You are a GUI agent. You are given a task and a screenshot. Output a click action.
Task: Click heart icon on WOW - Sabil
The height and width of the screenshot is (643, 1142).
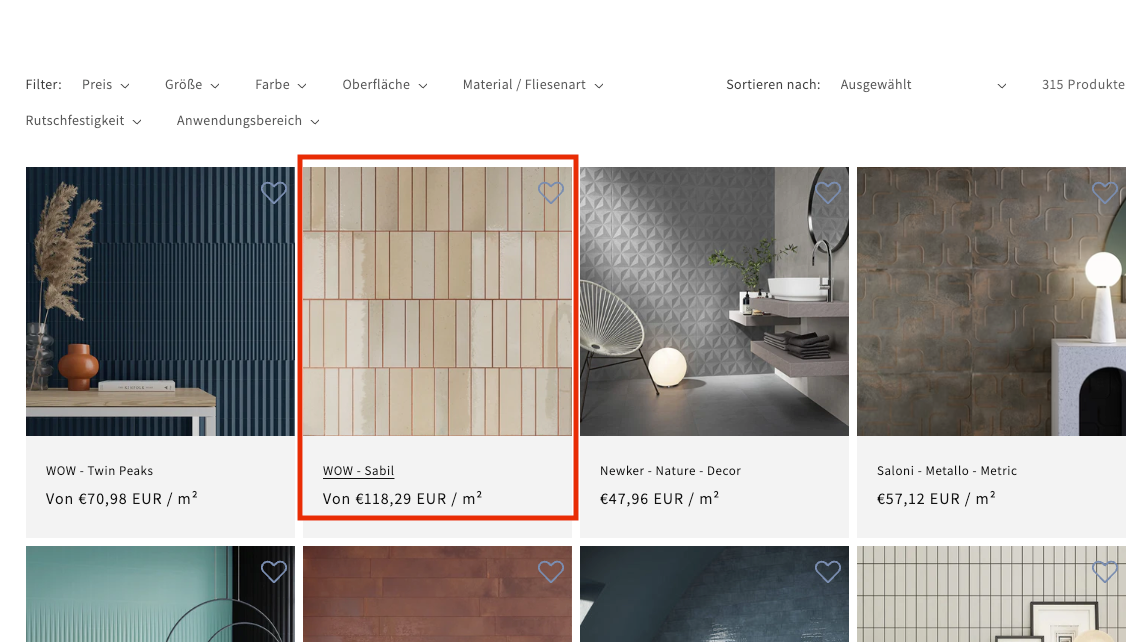pos(551,192)
